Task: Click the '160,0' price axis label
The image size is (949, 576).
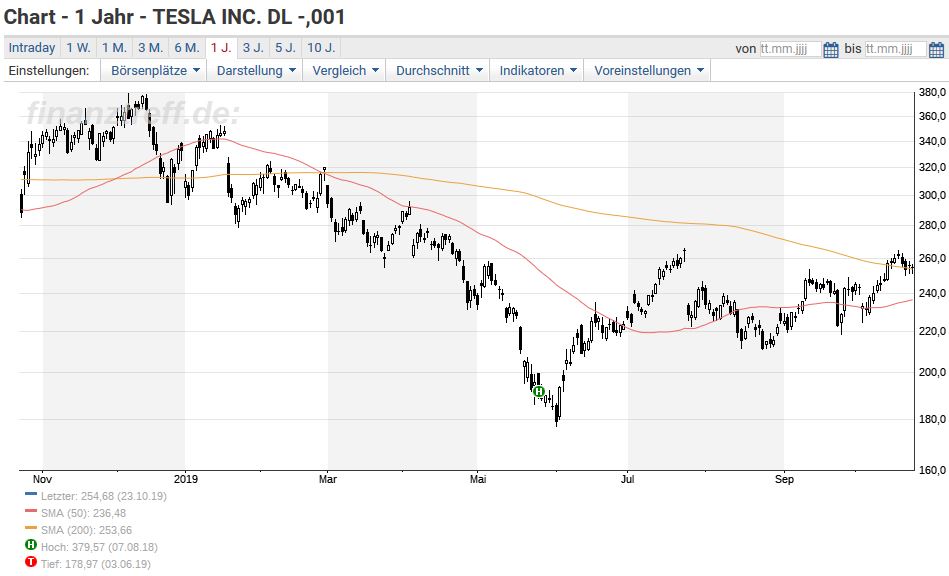Action: click(x=932, y=470)
